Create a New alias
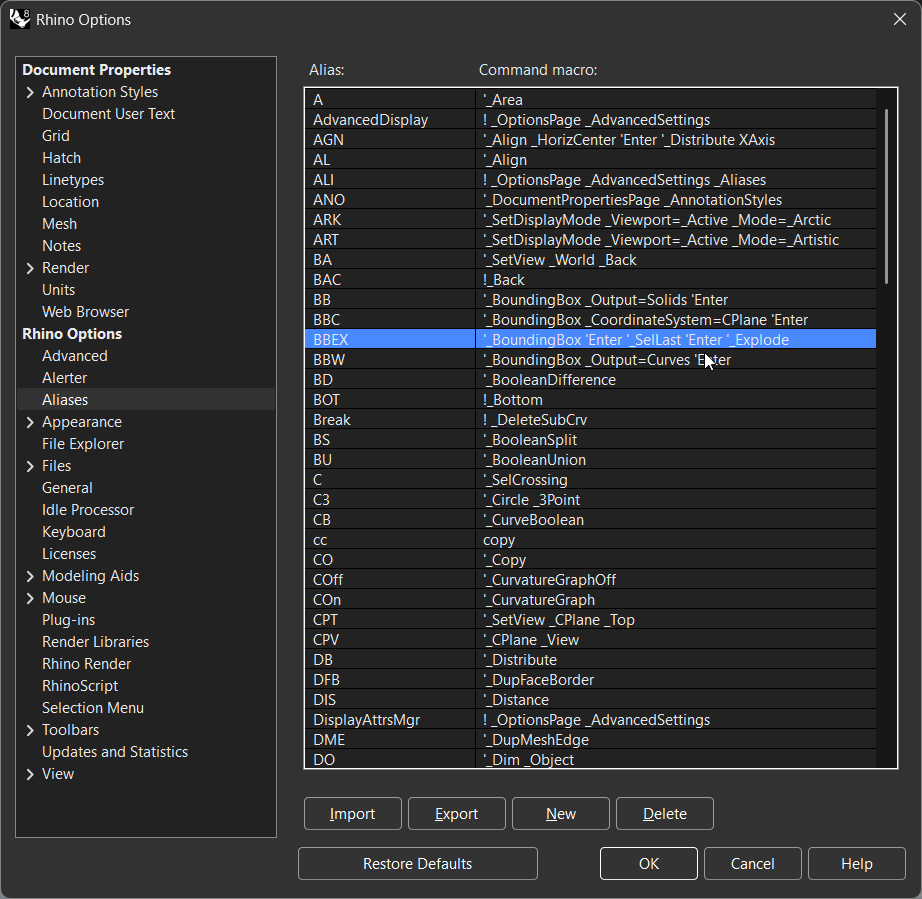The height and width of the screenshot is (899, 922). (560, 814)
